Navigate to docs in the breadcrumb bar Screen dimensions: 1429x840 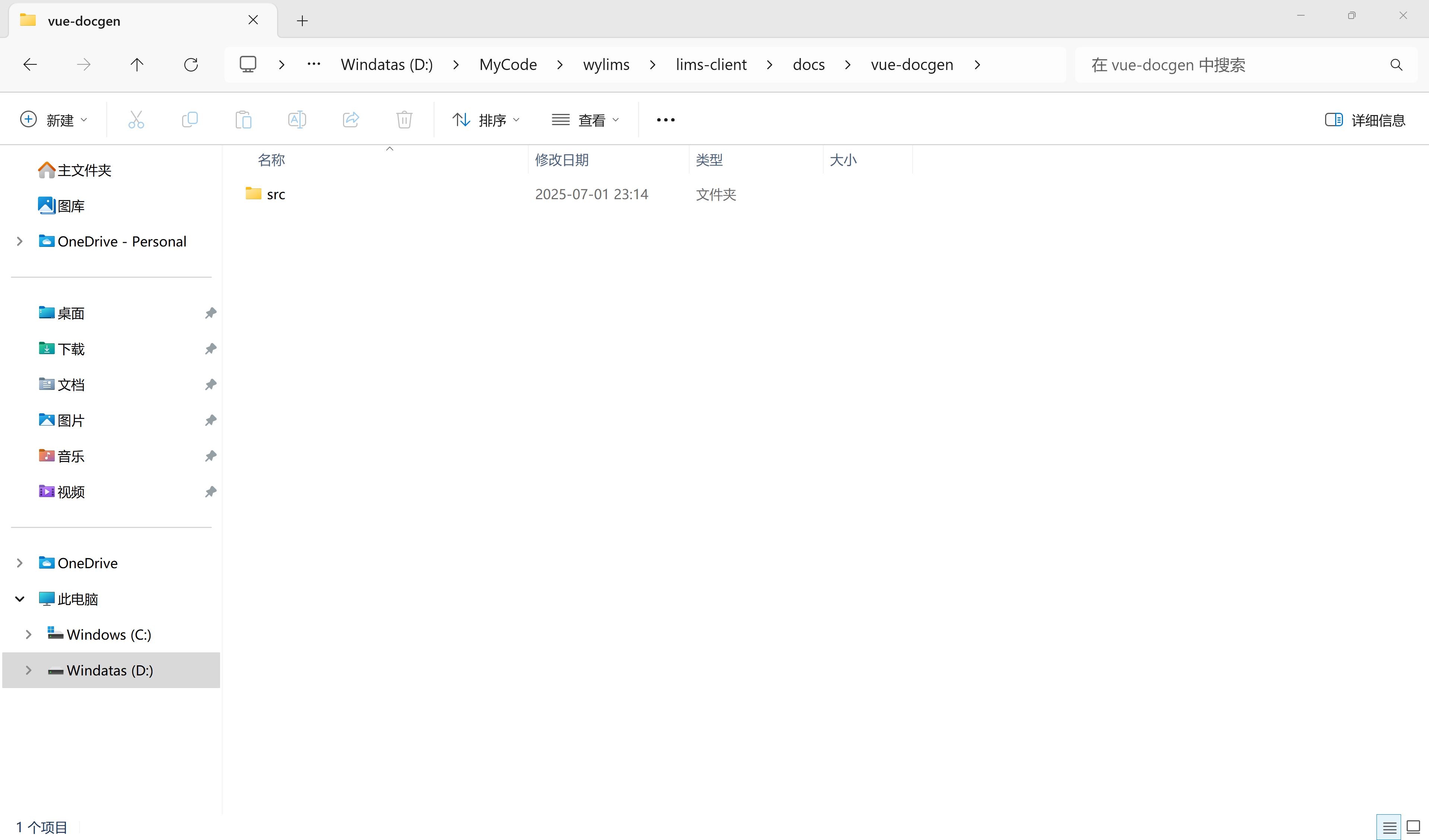809,64
